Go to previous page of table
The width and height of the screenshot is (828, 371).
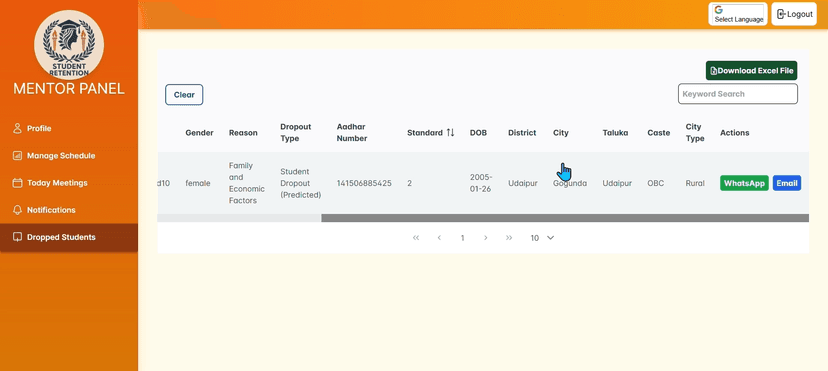point(439,238)
